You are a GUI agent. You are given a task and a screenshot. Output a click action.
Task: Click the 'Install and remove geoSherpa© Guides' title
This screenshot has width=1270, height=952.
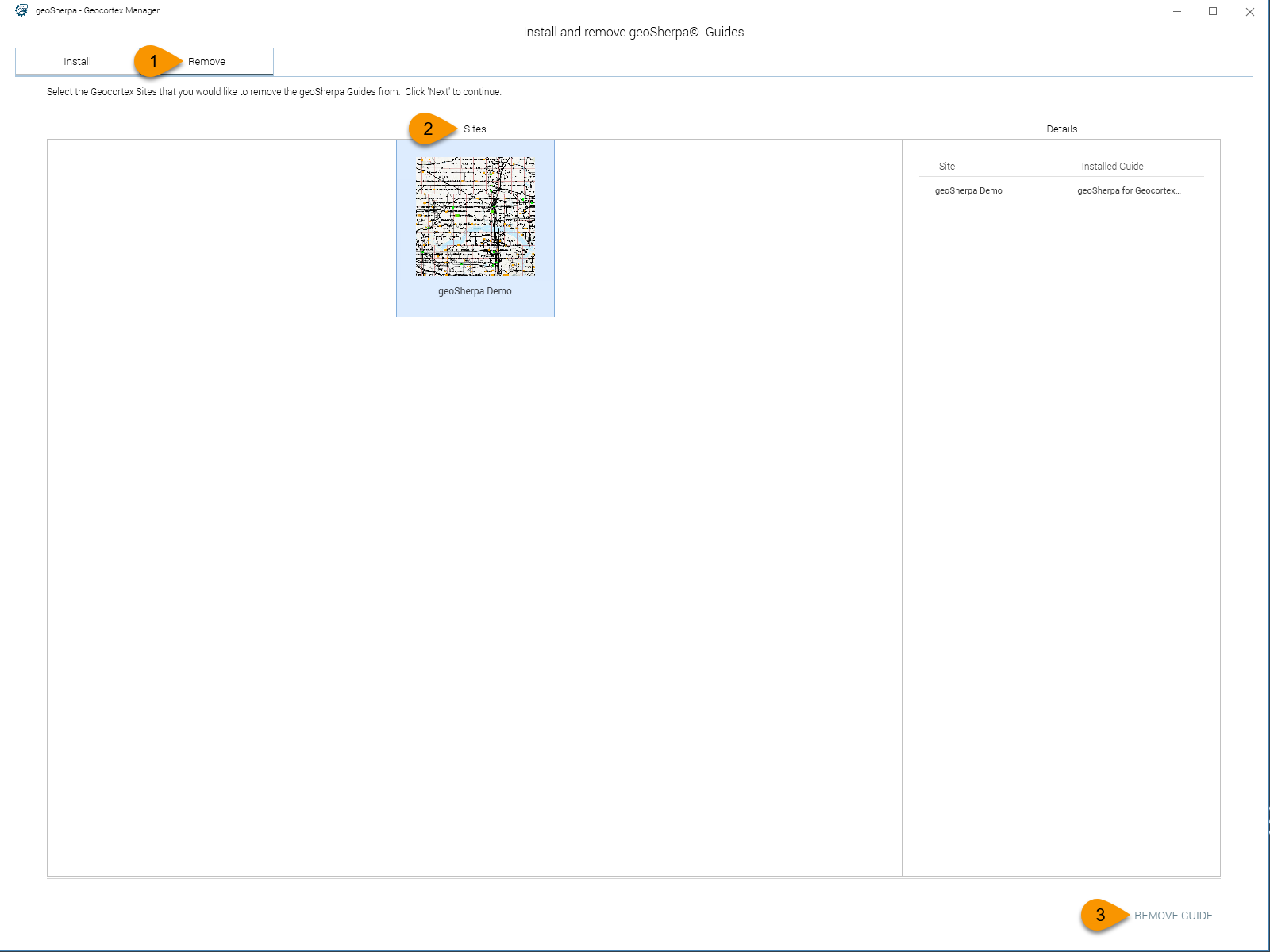tap(633, 32)
